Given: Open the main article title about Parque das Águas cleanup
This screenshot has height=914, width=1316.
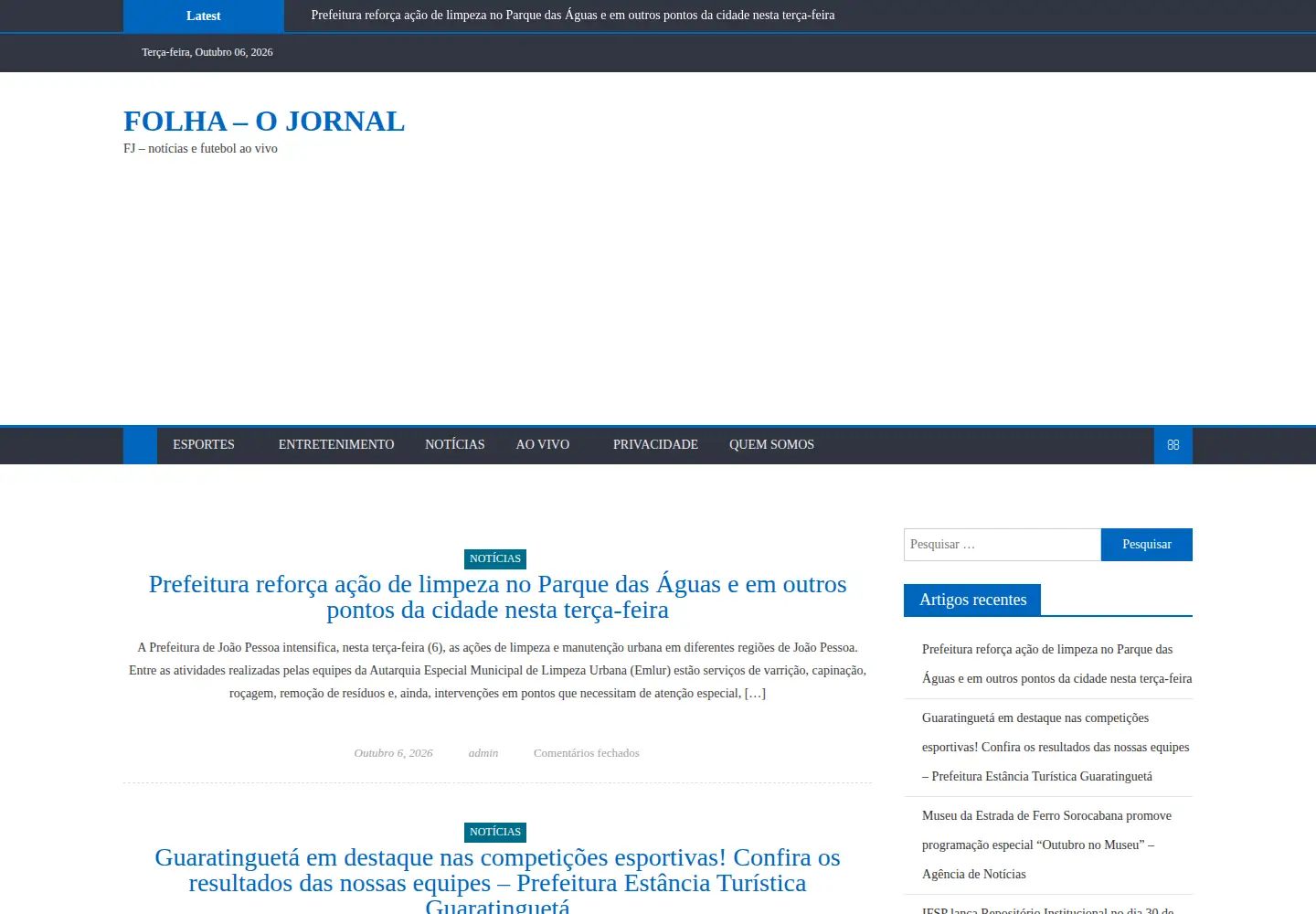Looking at the screenshot, I should (498, 597).
